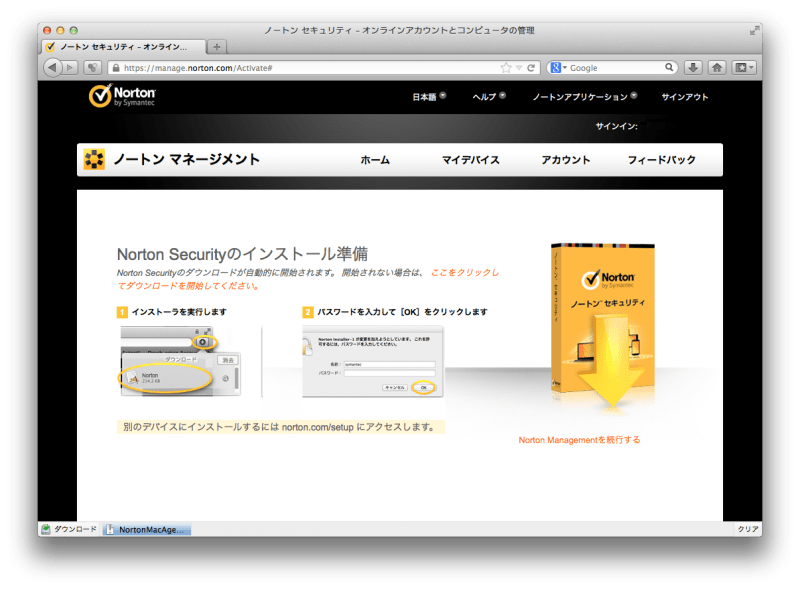Open downloads with the arrow toolbar icon
The width and height of the screenshot is (800, 589).
click(x=693, y=67)
